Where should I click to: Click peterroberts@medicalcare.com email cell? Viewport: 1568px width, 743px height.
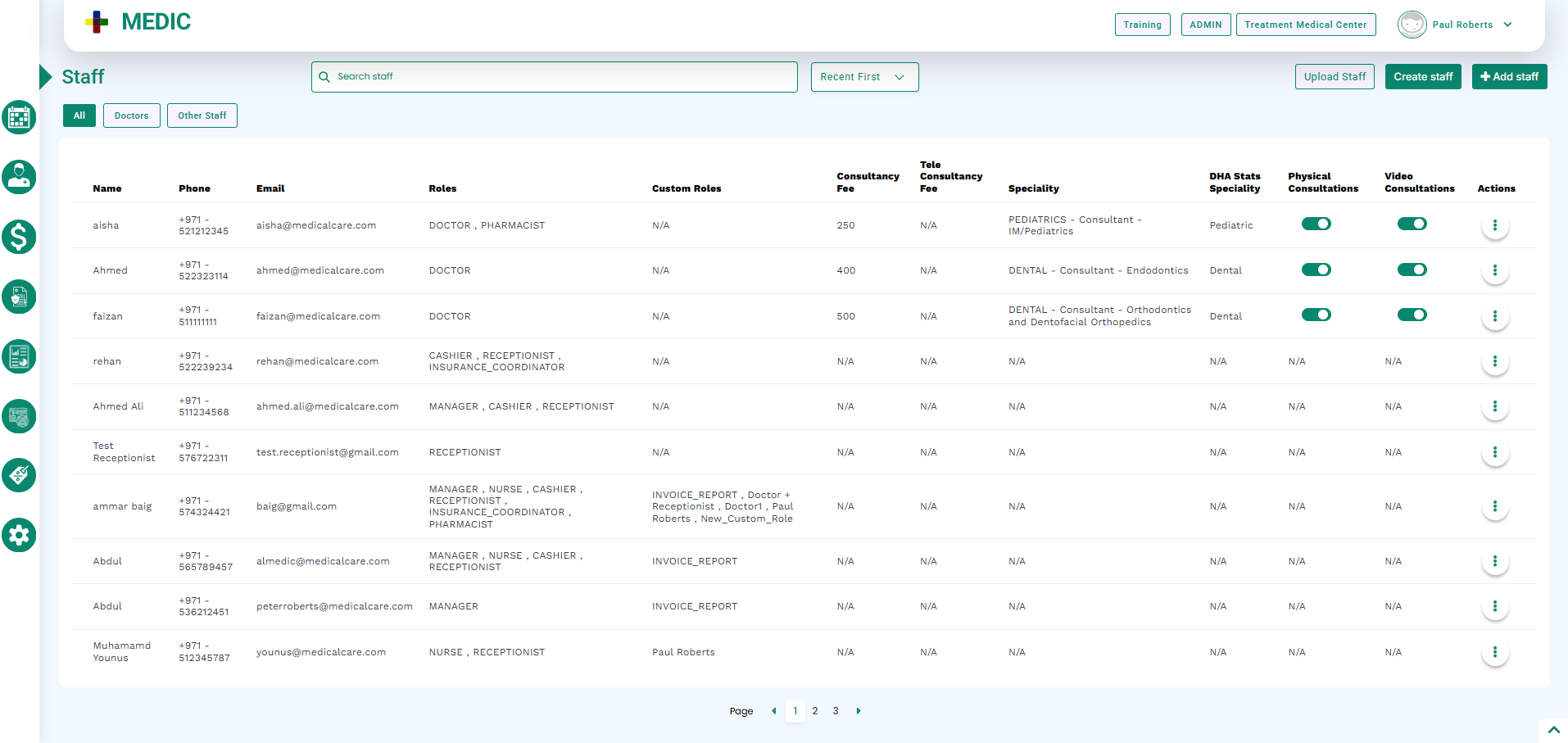pos(334,606)
